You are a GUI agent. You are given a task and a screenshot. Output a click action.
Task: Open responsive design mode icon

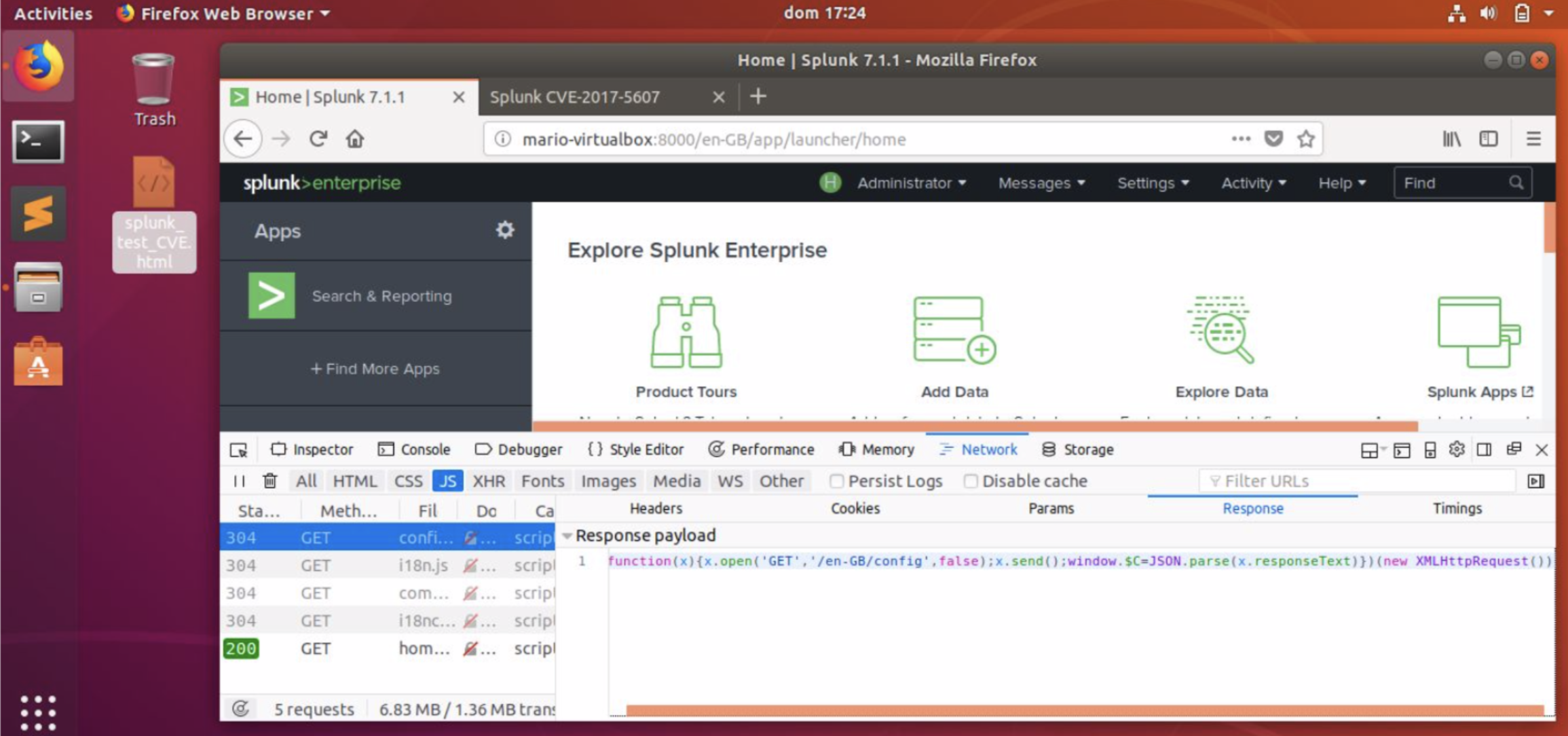tap(1430, 450)
